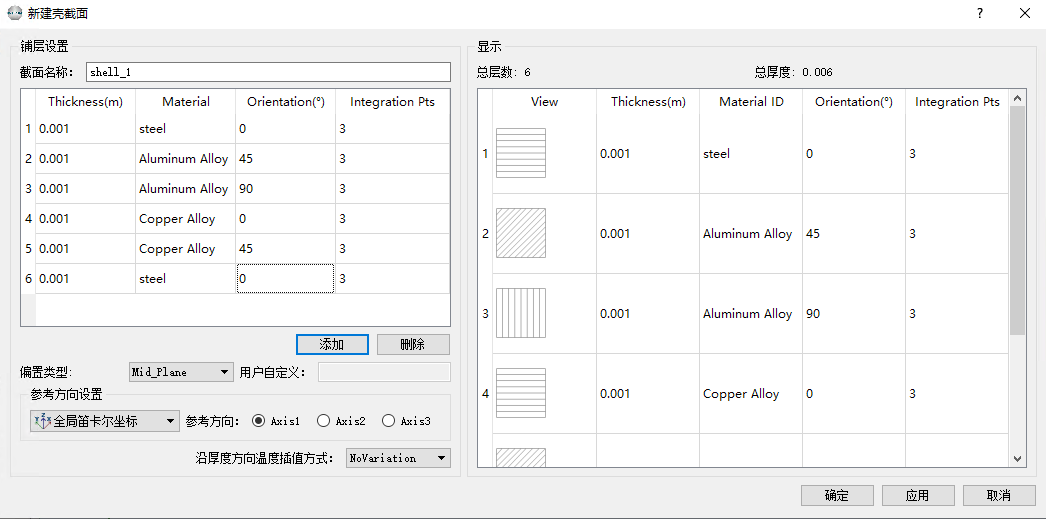Select the layer 3 vertical hatch view thumbnail
The height and width of the screenshot is (519, 1046).
[520, 313]
